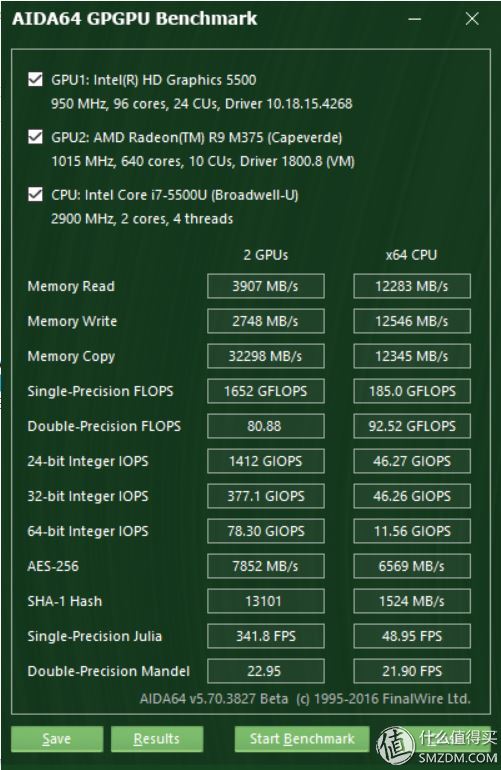Select the 46.26 GIOPS CPU result
501x770 pixels.
point(412,496)
